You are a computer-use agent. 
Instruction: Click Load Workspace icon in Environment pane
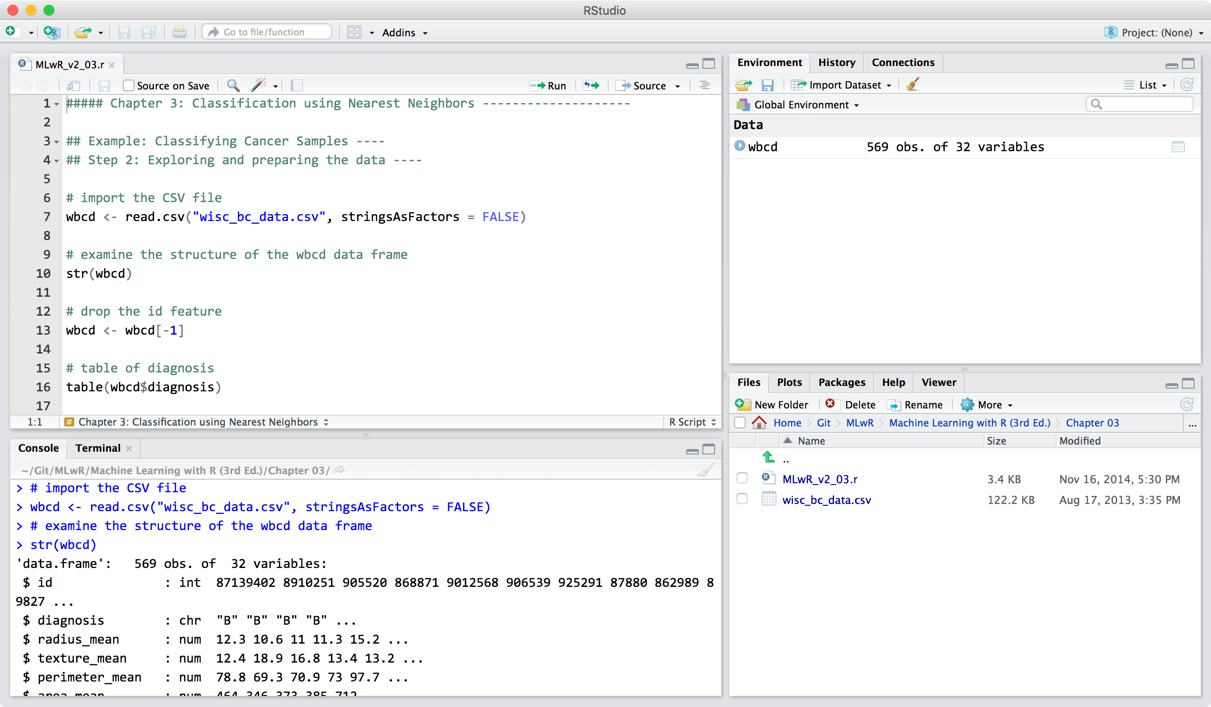pyautogui.click(x=744, y=85)
